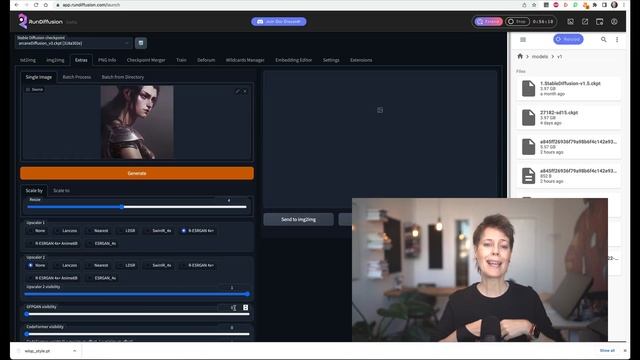Open the Stable Diffusion checkpoint dropdown
The width and height of the screenshot is (640, 360).
(x=74, y=43)
